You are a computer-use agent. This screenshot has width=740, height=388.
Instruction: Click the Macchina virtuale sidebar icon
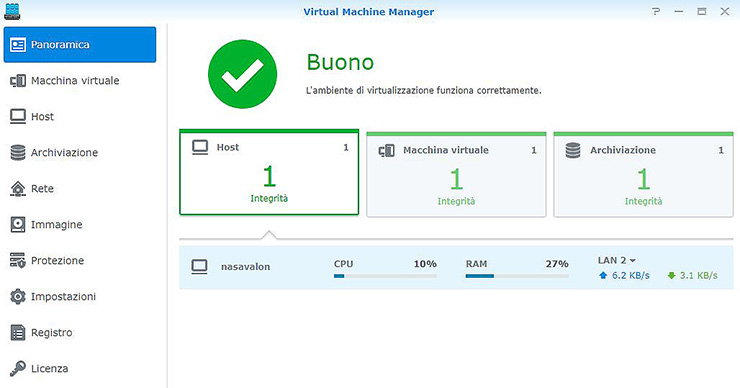[x=18, y=81]
